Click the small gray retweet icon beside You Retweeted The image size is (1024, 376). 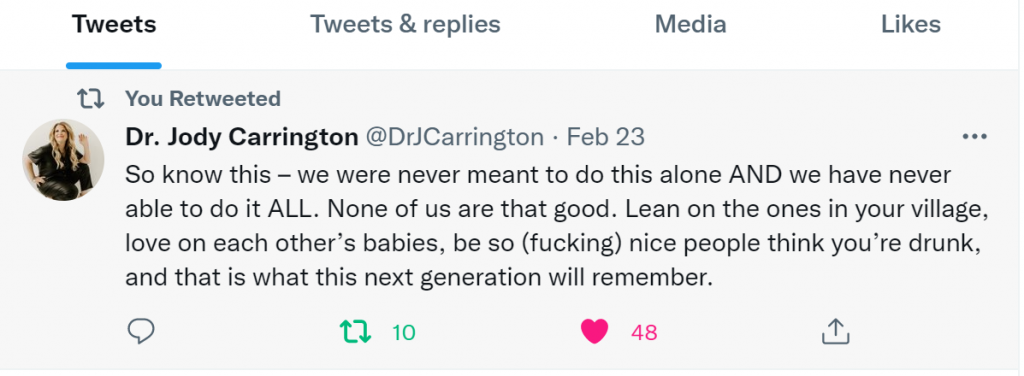90,99
